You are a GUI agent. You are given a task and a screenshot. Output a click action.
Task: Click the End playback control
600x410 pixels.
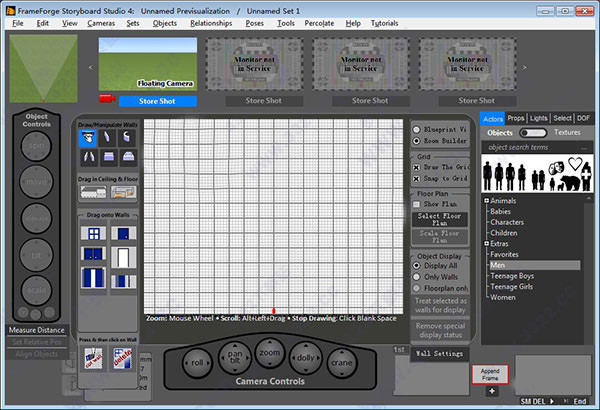580,401
